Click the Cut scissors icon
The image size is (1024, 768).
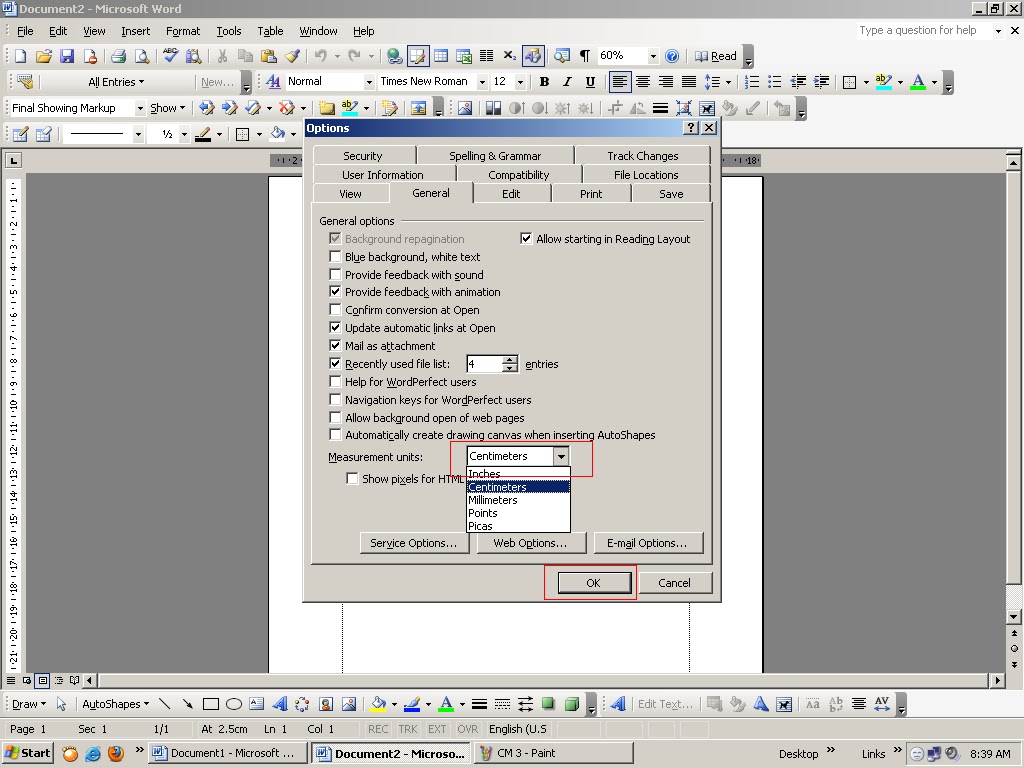pyautogui.click(x=222, y=56)
